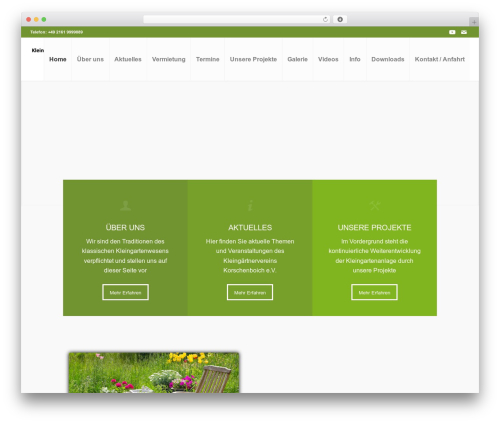Viewport: 500px width, 423px height.
Task: Open the garden flowers photo
Action: (x=154, y=373)
